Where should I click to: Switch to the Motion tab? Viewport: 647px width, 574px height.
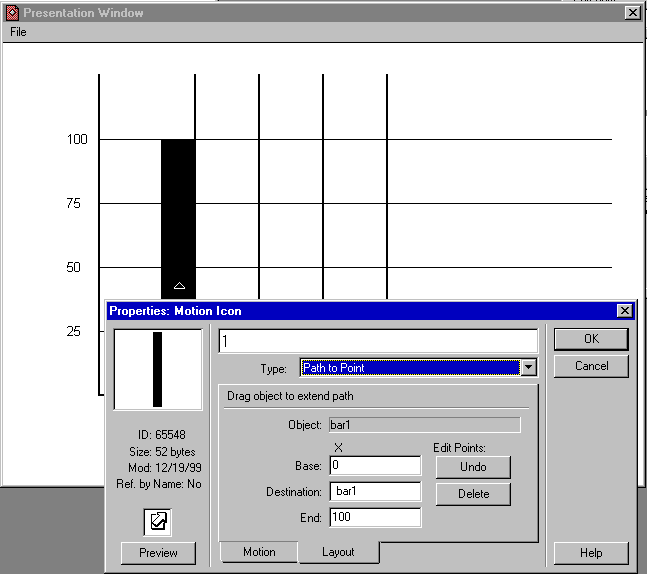(259, 552)
